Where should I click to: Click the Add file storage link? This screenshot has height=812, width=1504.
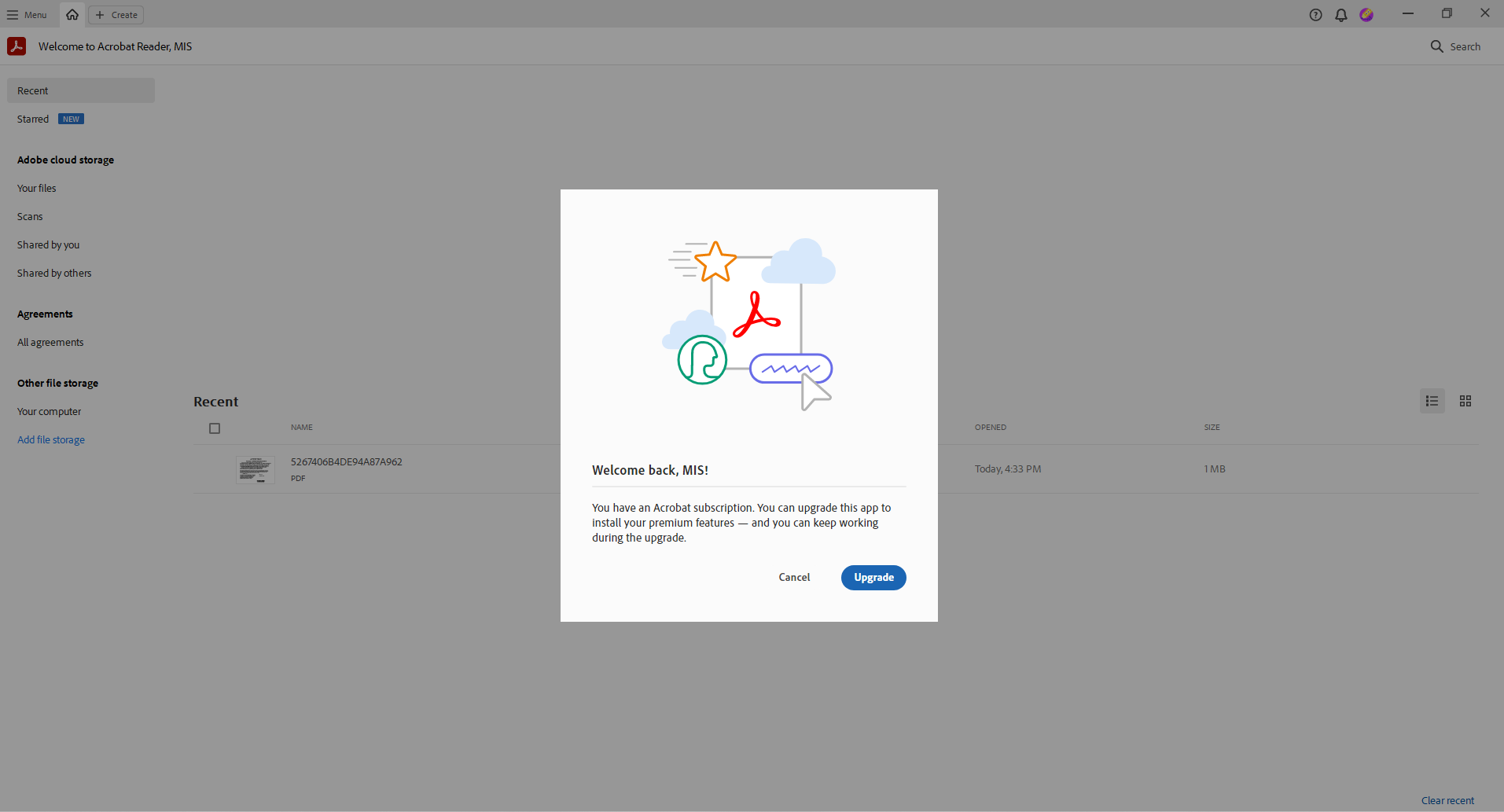[x=50, y=439]
